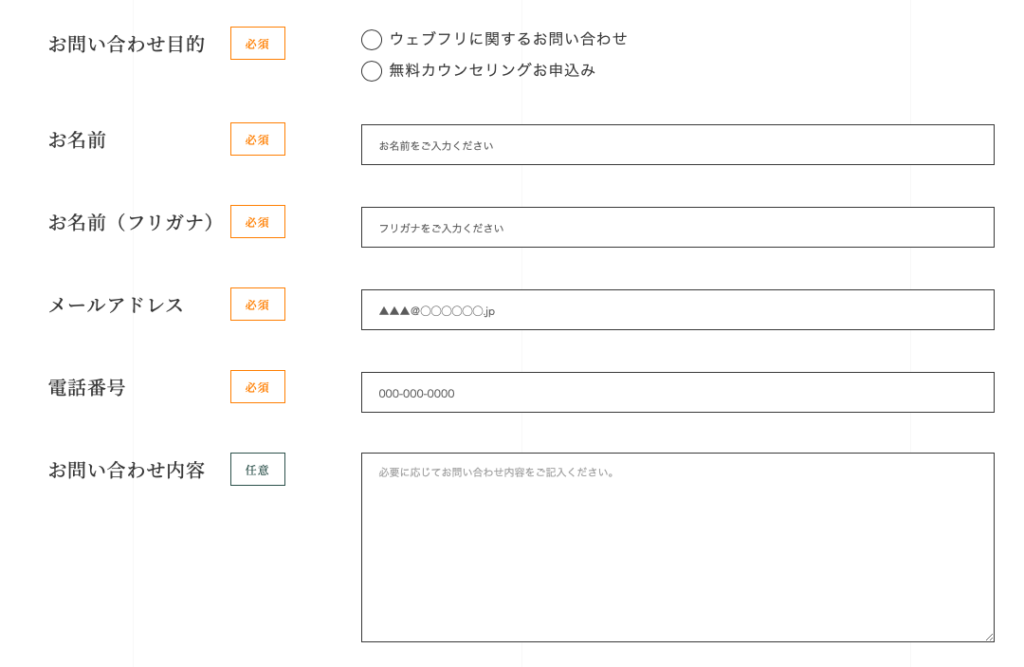The image size is (1024, 667).
Task: Select the ウェブフリに関するお問い合わせ radio button
Action: (x=372, y=40)
